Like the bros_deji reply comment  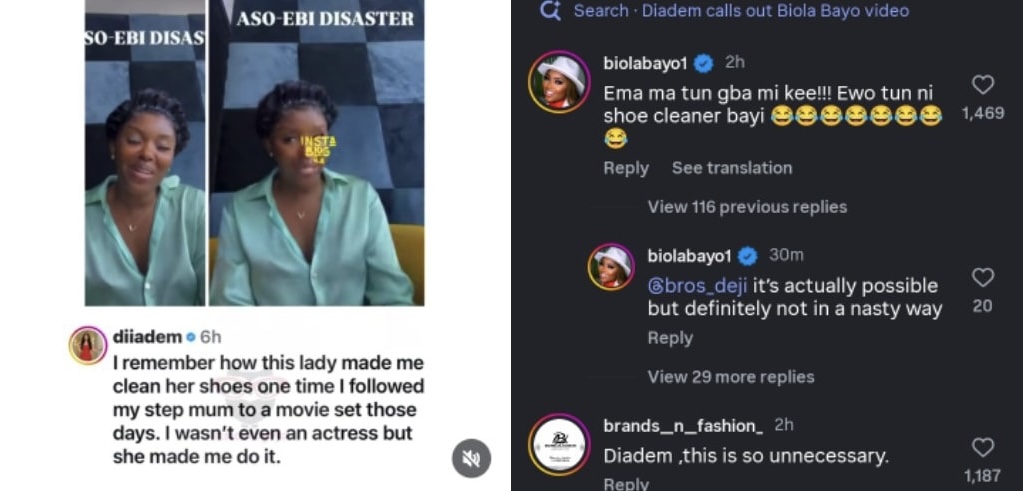(983, 278)
